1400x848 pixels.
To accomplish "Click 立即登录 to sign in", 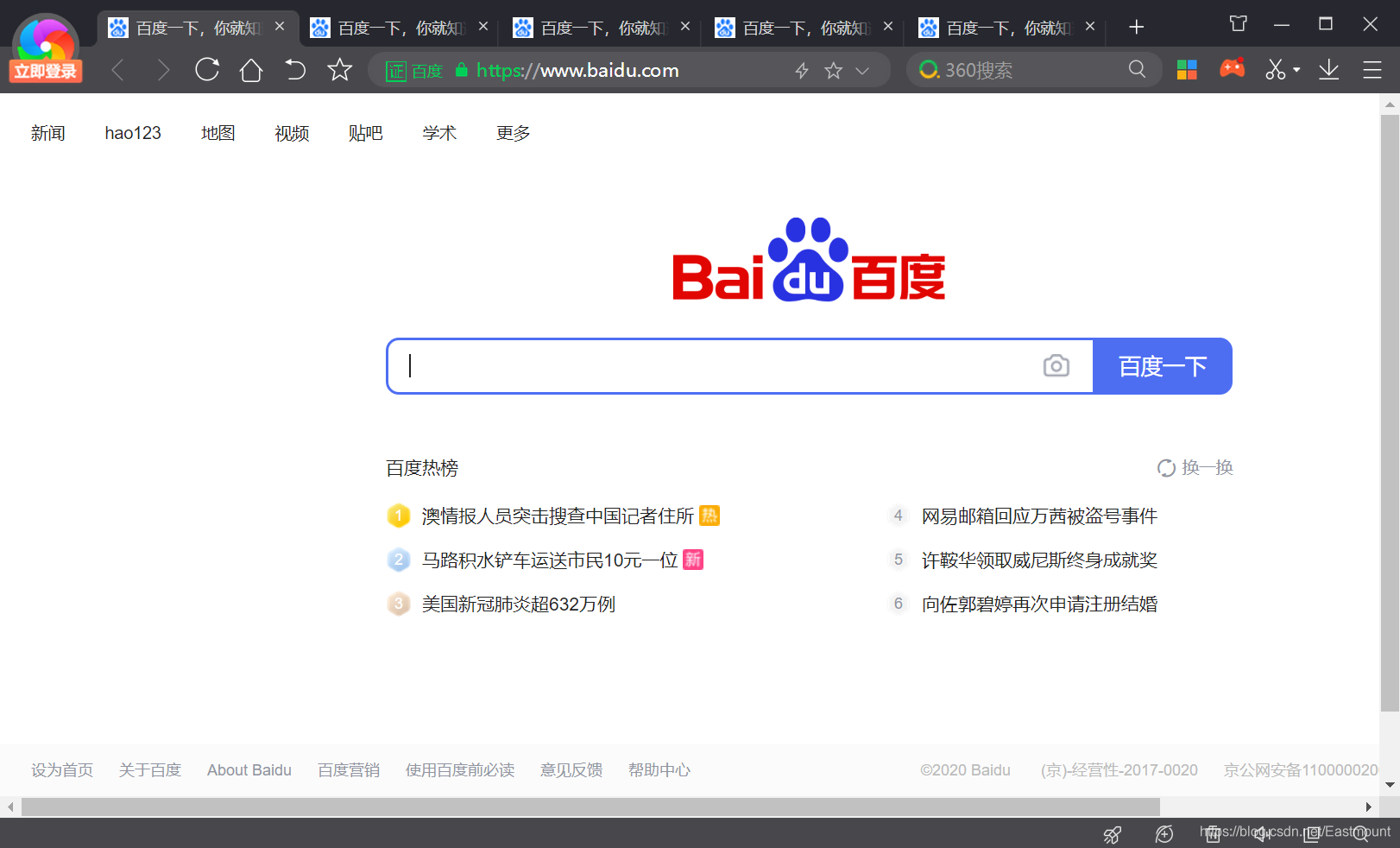I will [x=45, y=72].
